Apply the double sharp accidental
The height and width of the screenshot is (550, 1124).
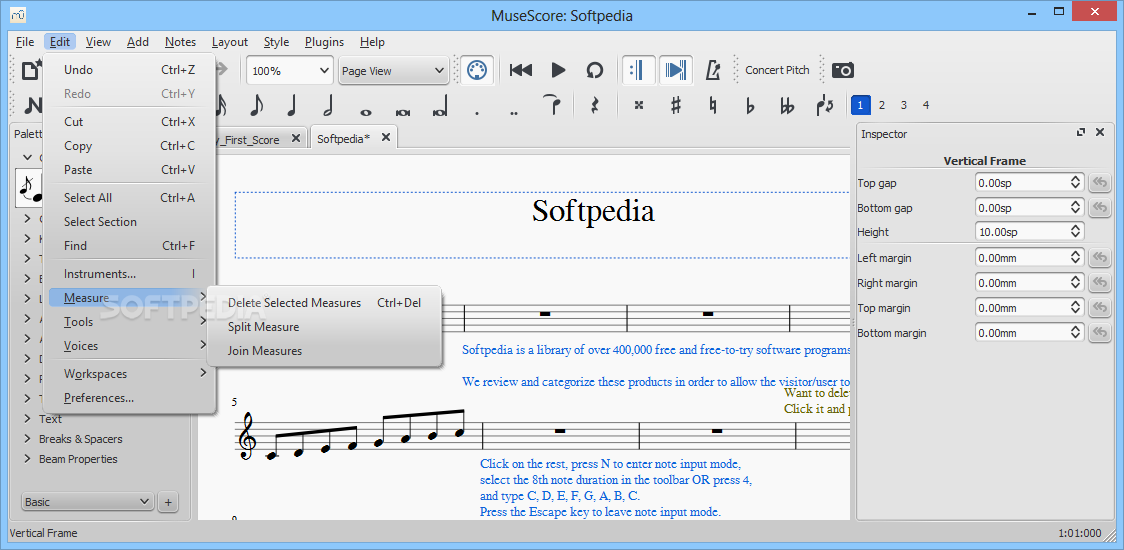coord(639,105)
